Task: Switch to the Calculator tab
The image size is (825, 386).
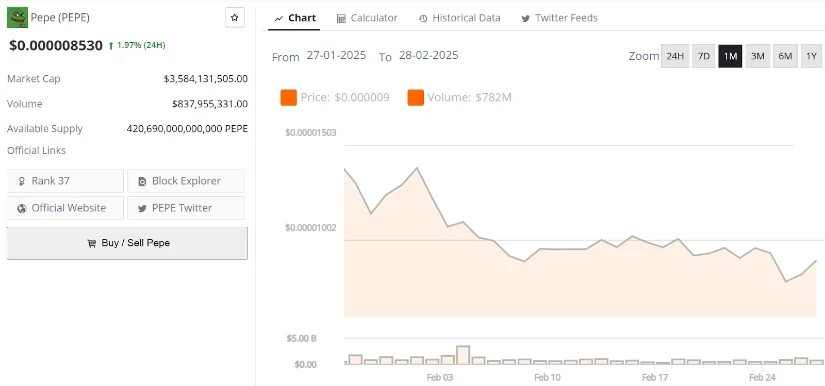Action: coord(367,18)
